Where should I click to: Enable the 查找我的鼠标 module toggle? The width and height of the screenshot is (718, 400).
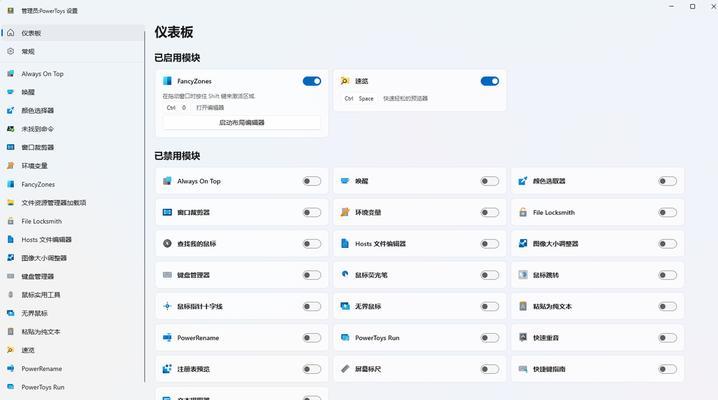tap(312, 244)
